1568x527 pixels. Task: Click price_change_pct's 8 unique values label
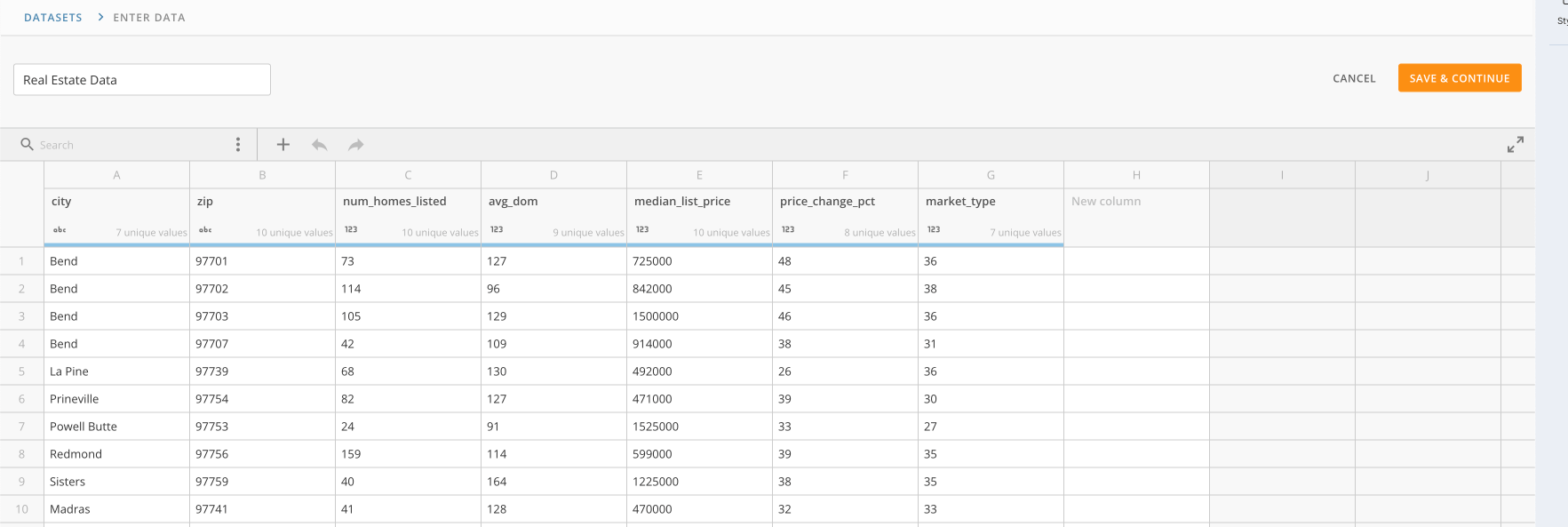pos(880,233)
